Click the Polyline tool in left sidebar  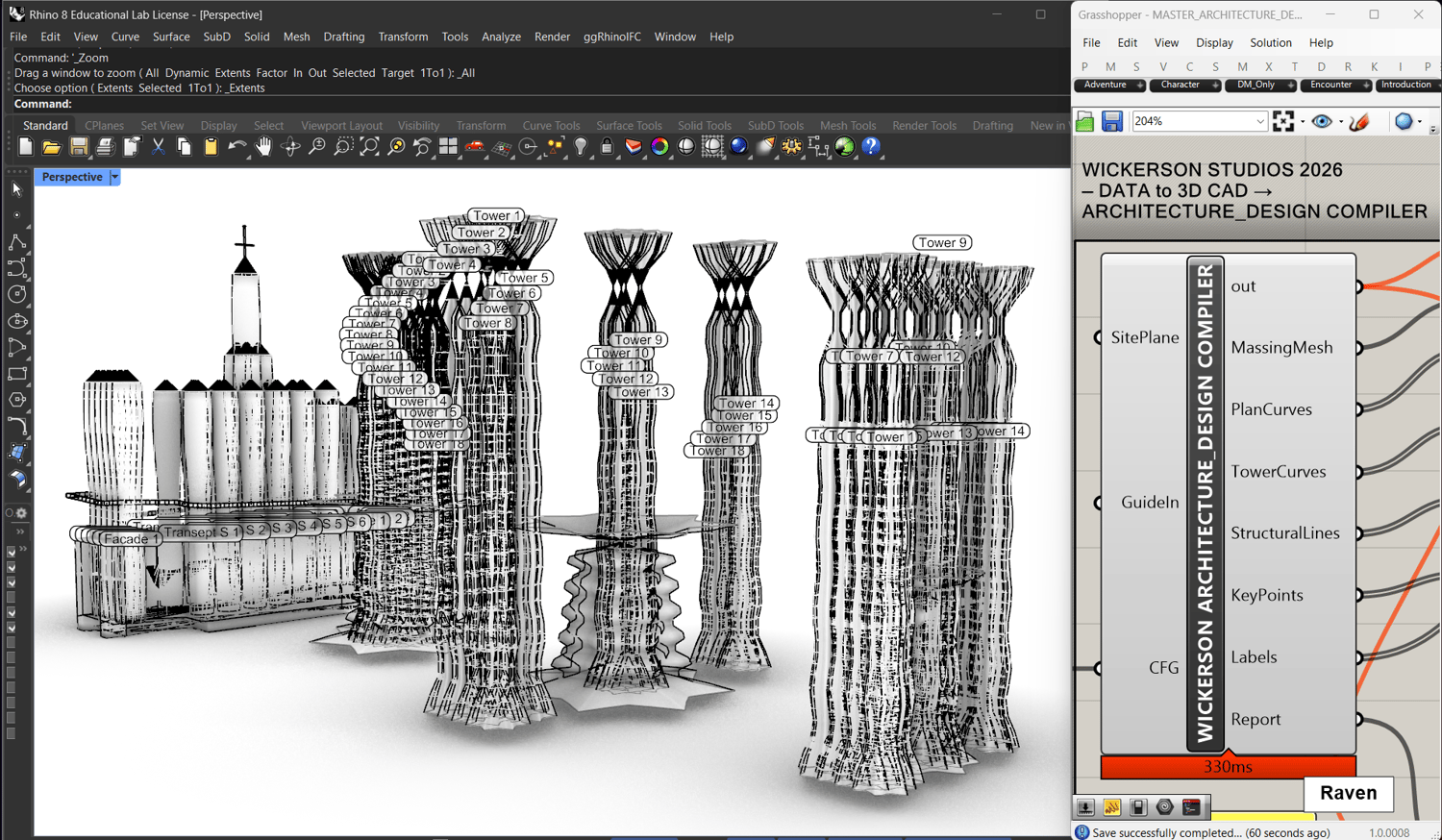click(x=17, y=241)
